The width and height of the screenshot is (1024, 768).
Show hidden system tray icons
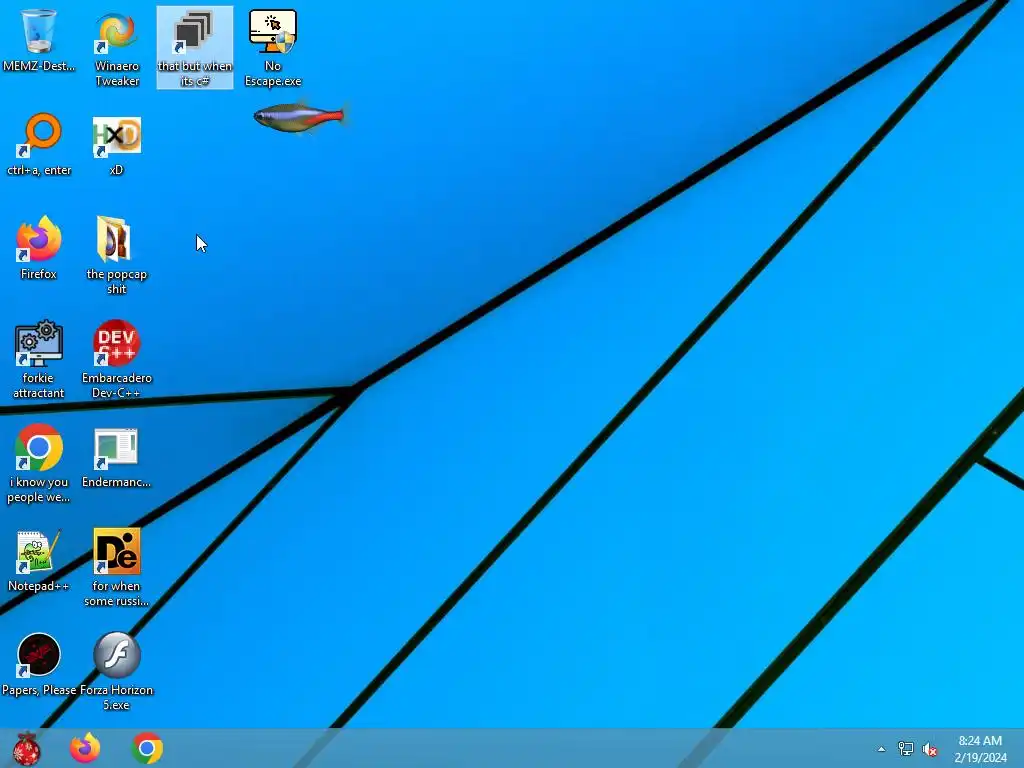tap(882, 749)
